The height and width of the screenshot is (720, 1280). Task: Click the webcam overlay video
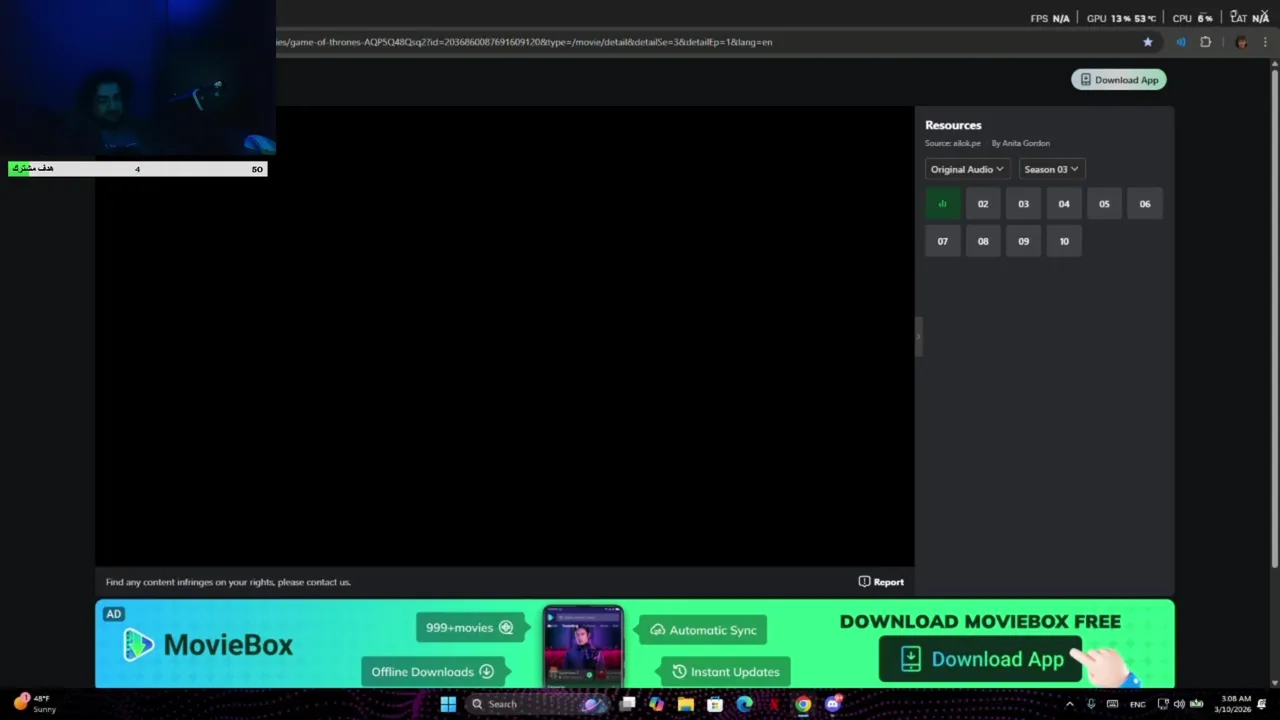(x=138, y=79)
